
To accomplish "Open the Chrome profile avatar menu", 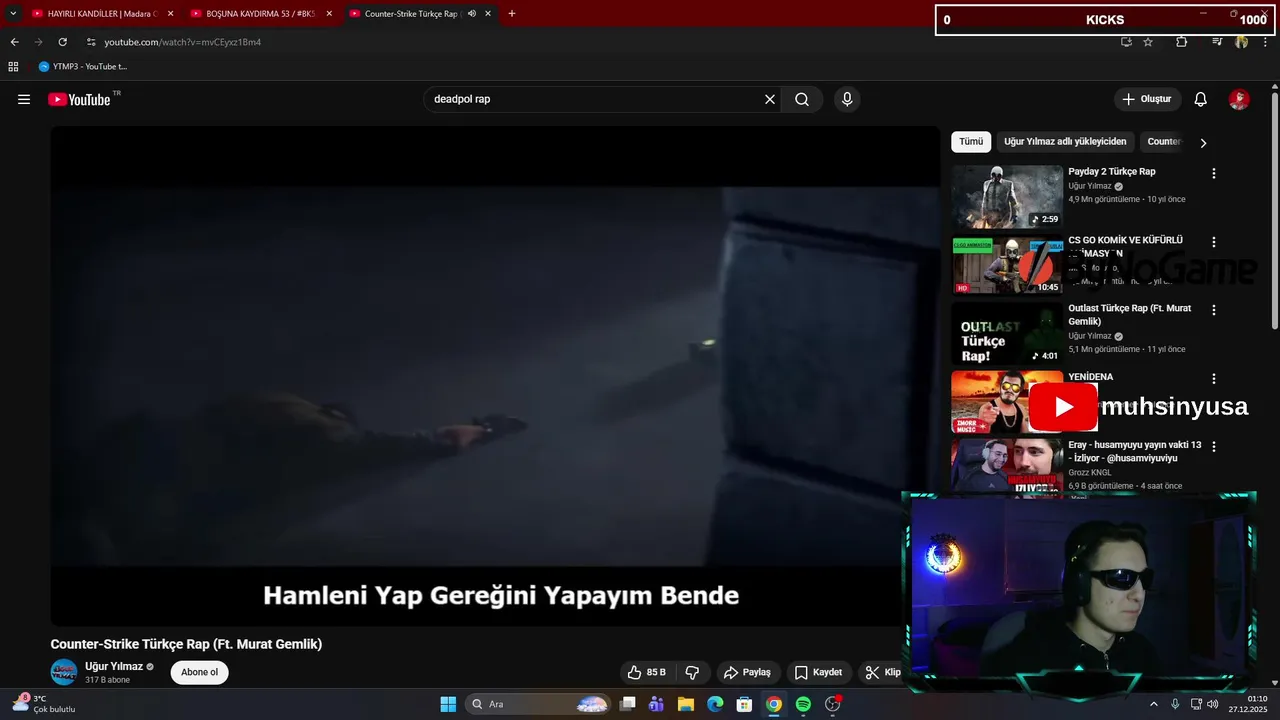I will pyautogui.click(x=1241, y=42).
